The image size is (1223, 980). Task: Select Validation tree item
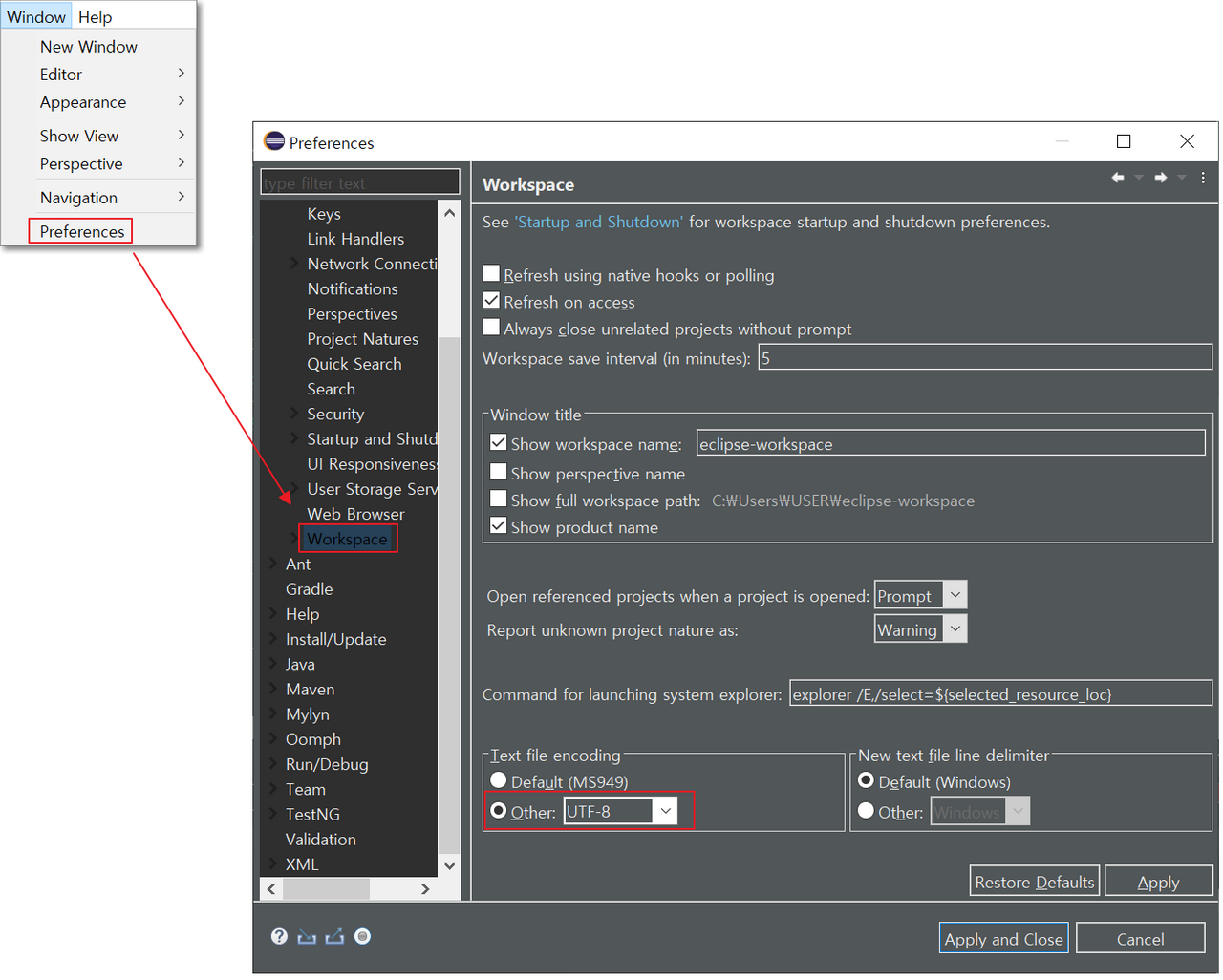pyautogui.click(x=320, y=839)
